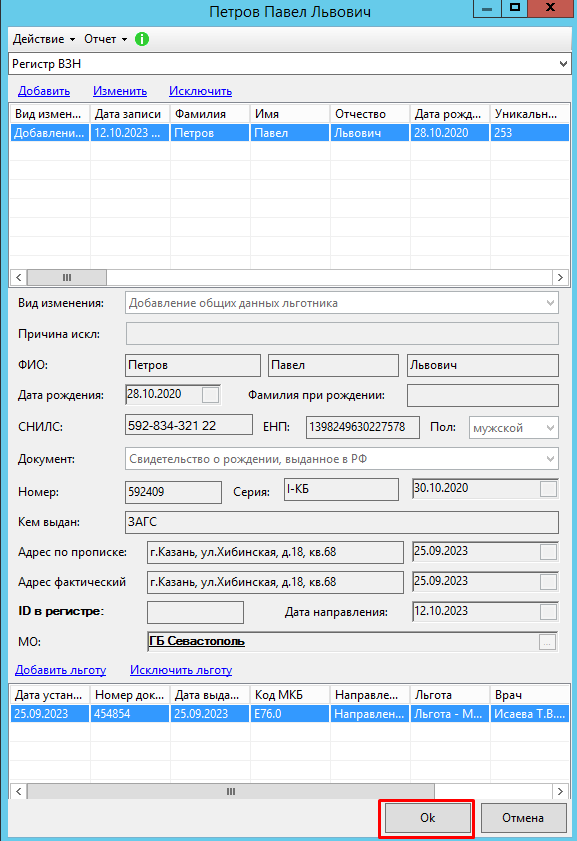Toggle the Дата направления checkbox

pyautogui.click(x=548, y=612)
